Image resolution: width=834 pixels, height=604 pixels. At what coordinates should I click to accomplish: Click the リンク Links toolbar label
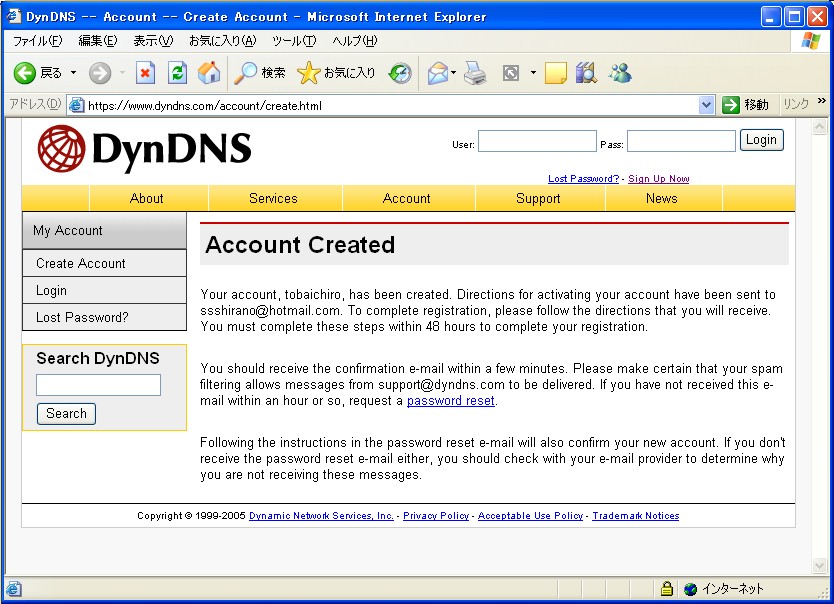point(796,104)
